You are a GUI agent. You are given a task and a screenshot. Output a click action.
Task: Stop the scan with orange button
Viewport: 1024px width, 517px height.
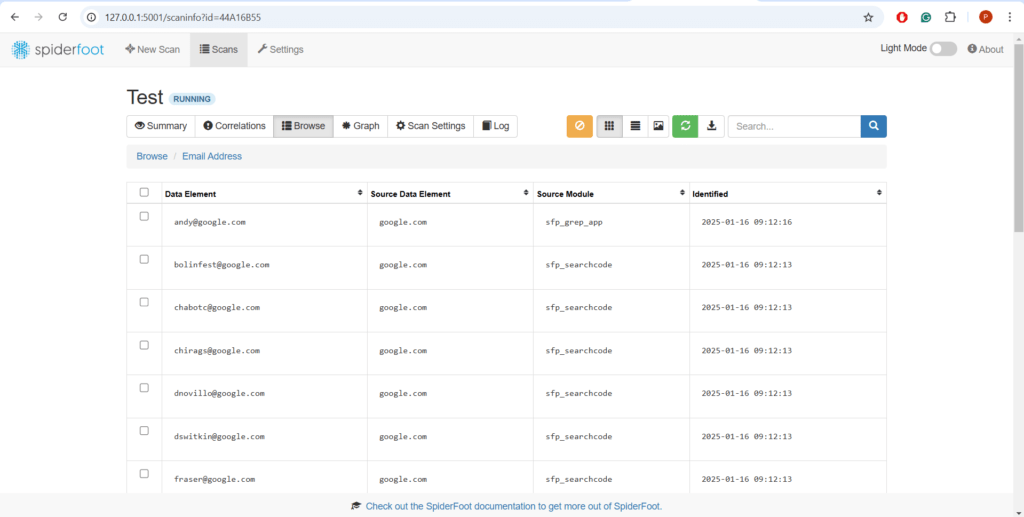coord(579,126)
